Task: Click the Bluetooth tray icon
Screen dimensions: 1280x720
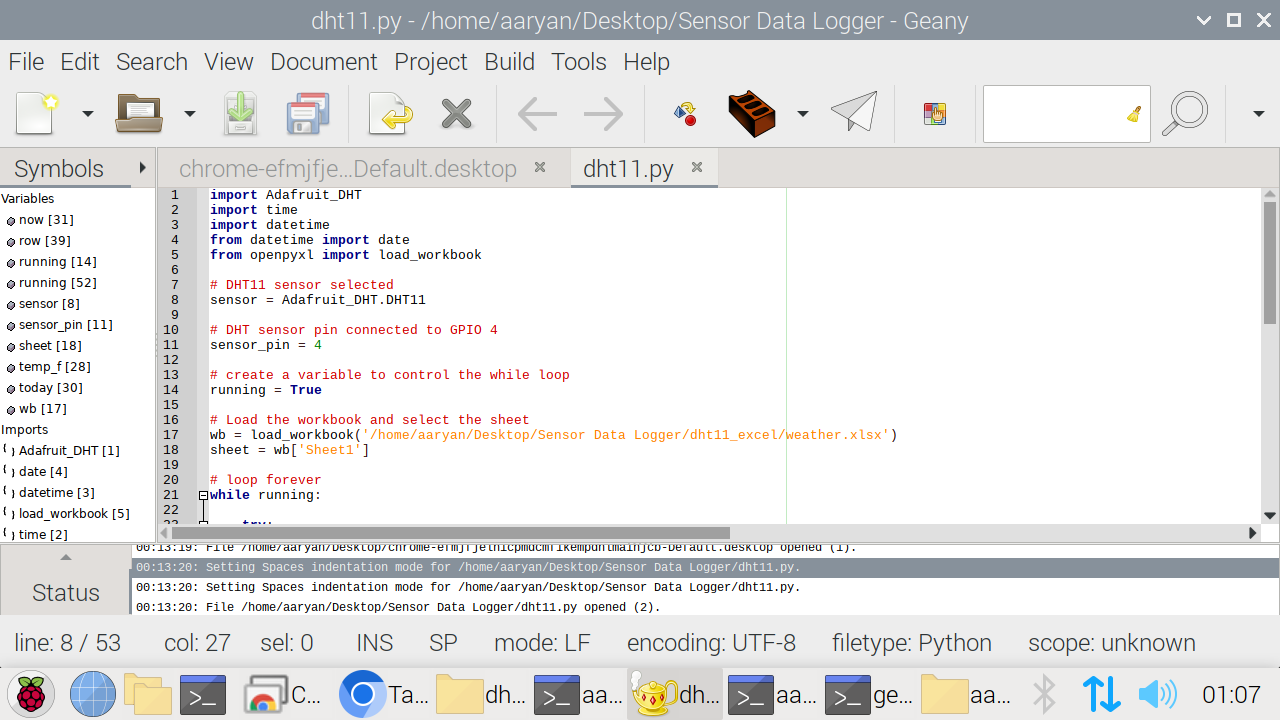Action: pos(1044,694)
